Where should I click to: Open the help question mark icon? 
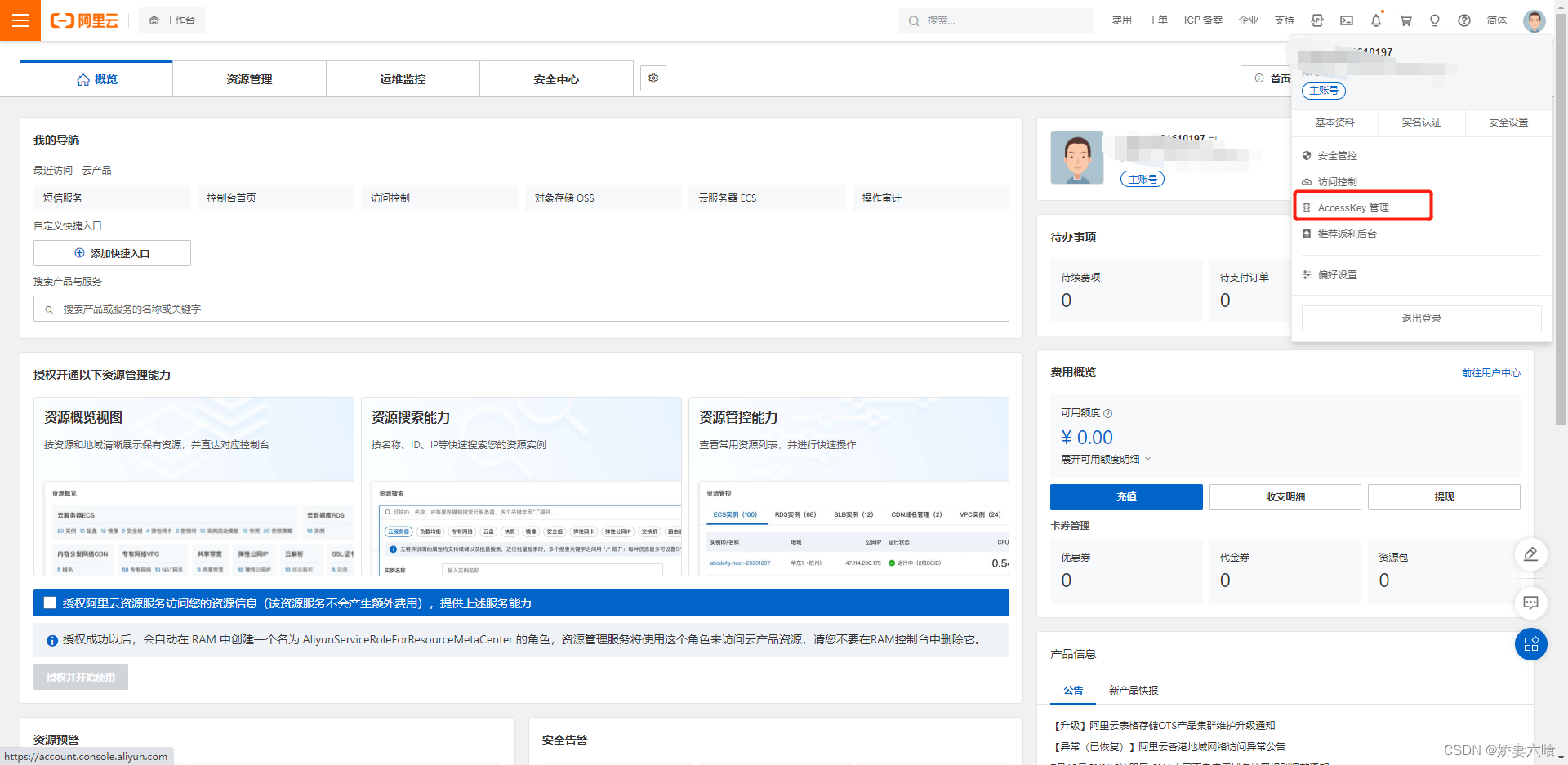pos(1464,20)
